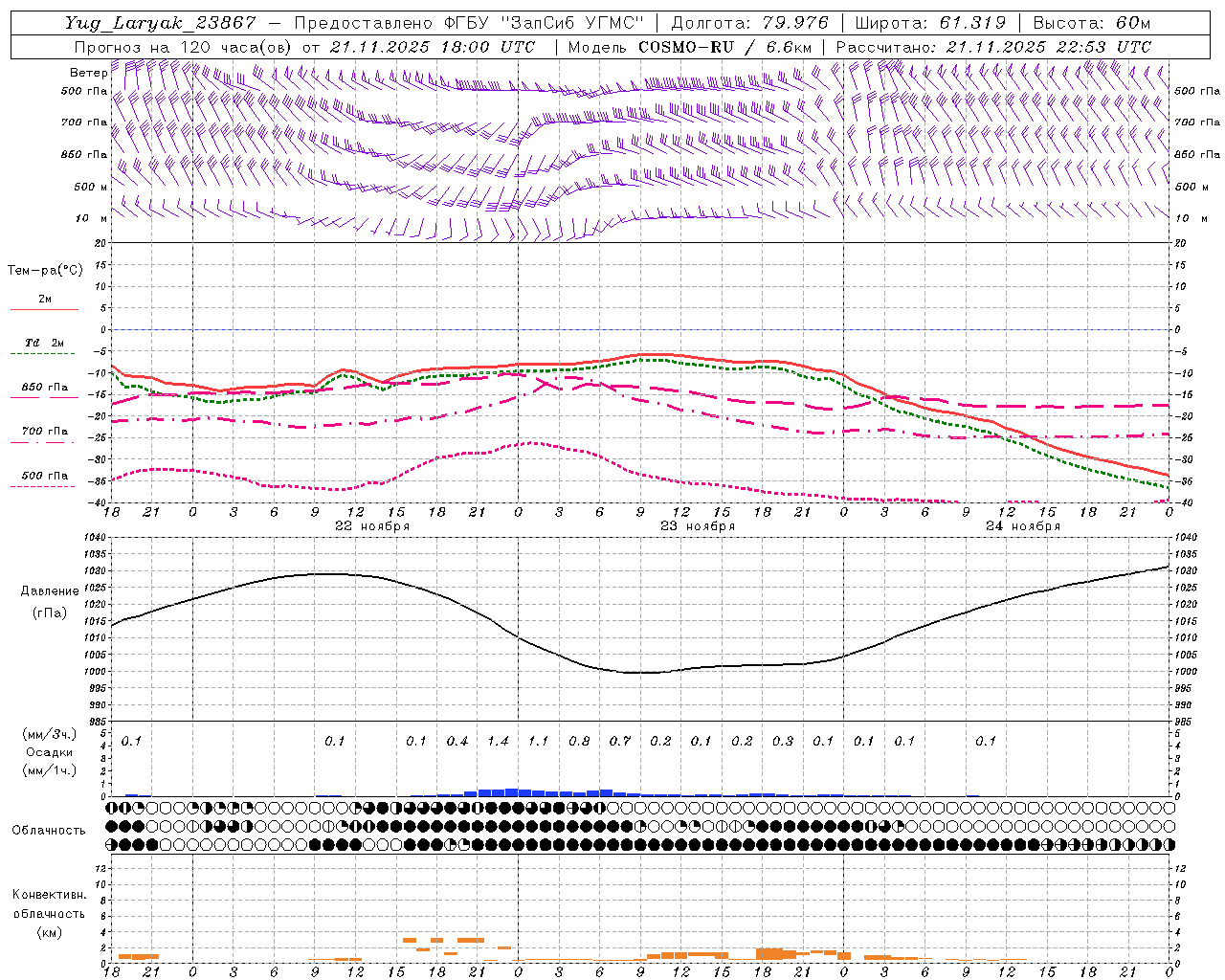This screenshot has height=980, width=1225.
Task: Click the Ветер section label
Action: [x=88, y=73]
